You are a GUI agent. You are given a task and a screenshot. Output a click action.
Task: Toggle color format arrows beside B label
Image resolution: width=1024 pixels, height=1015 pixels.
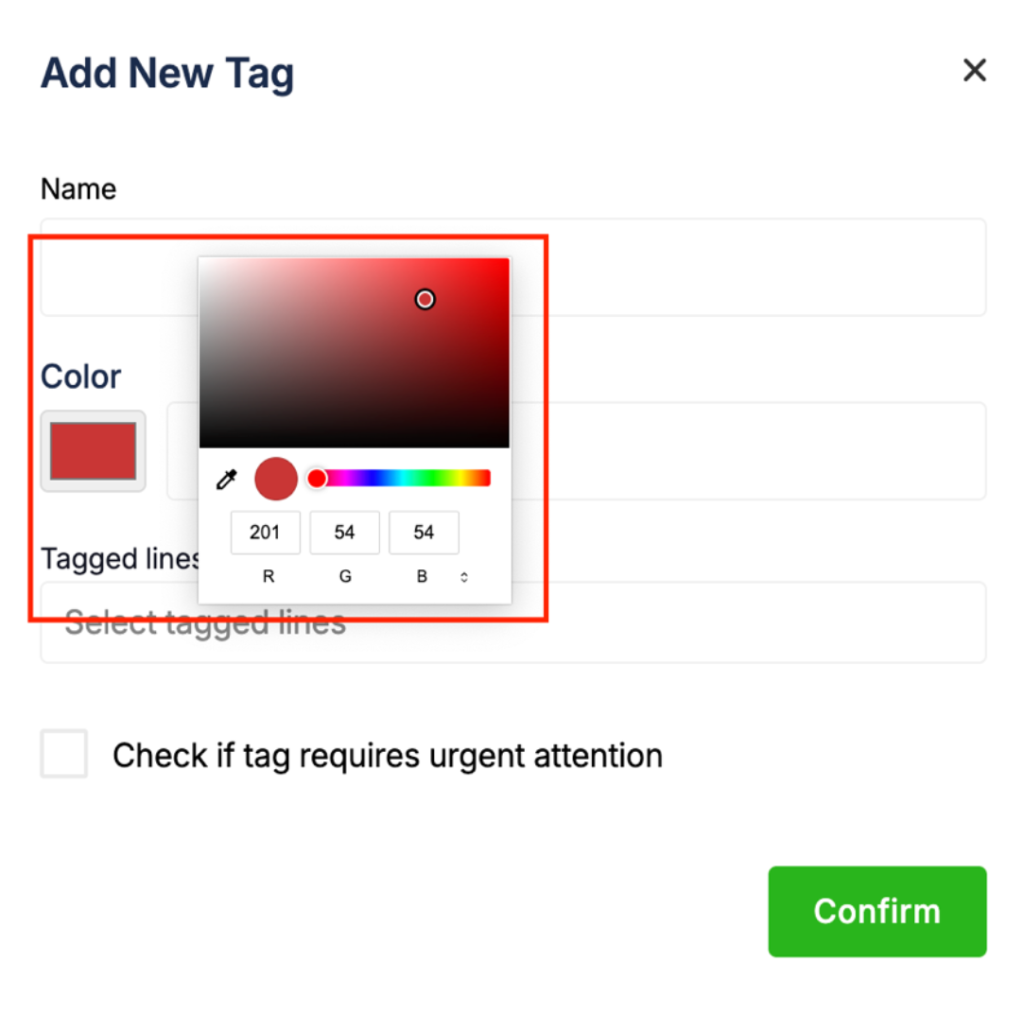pyautogui.click(x=464, y=577)
